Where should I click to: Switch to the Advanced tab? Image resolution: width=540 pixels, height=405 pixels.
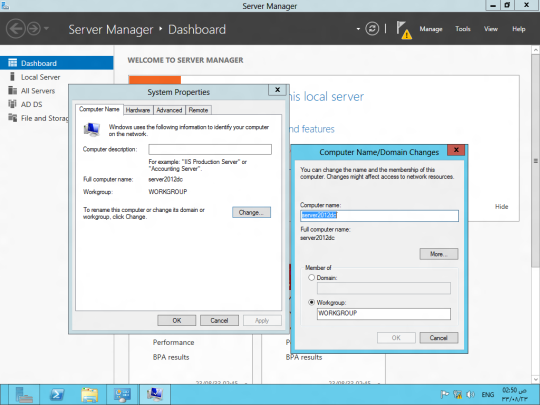[169, 110]
